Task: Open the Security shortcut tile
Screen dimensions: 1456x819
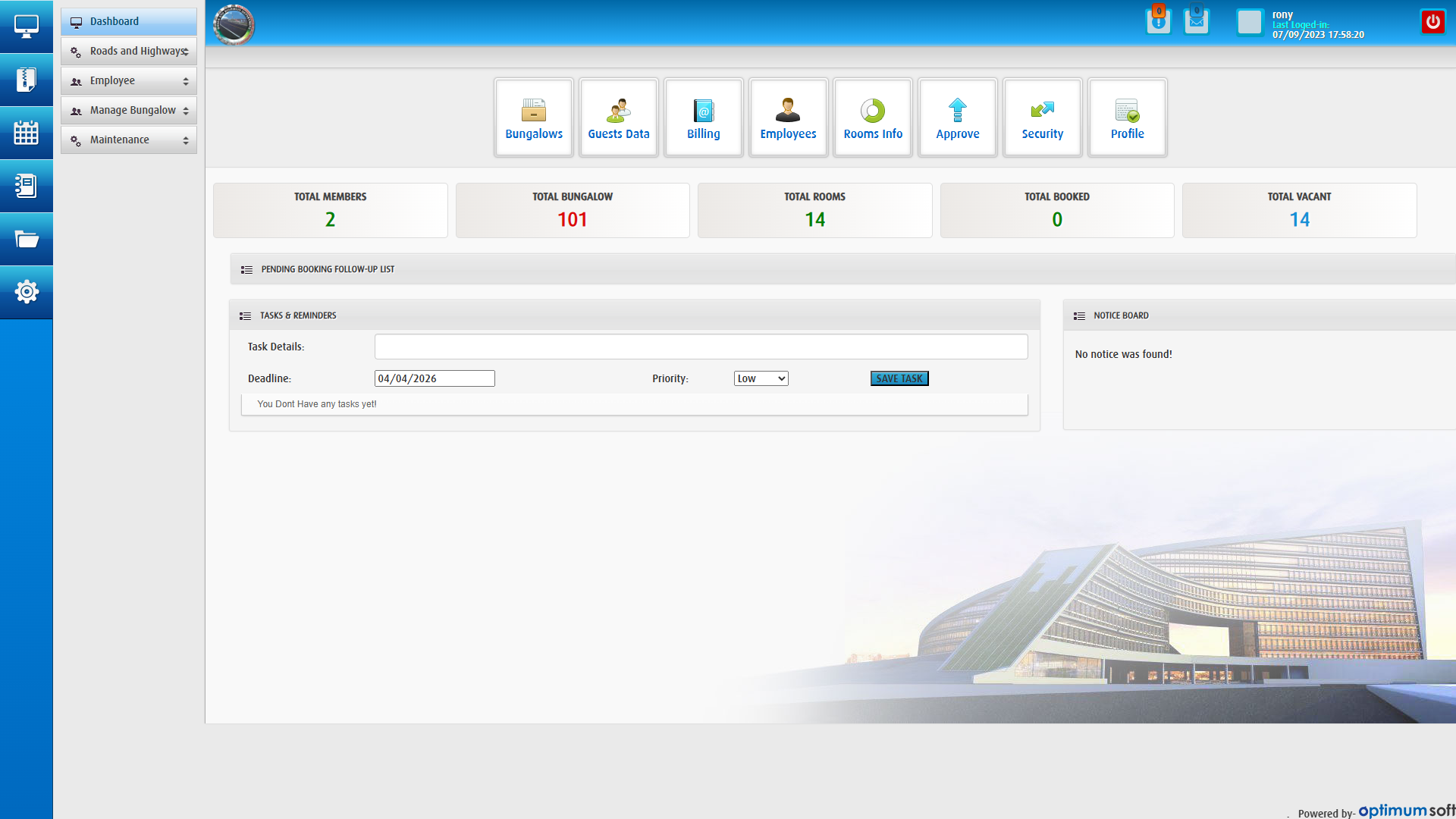Action: click(1043, 118)
